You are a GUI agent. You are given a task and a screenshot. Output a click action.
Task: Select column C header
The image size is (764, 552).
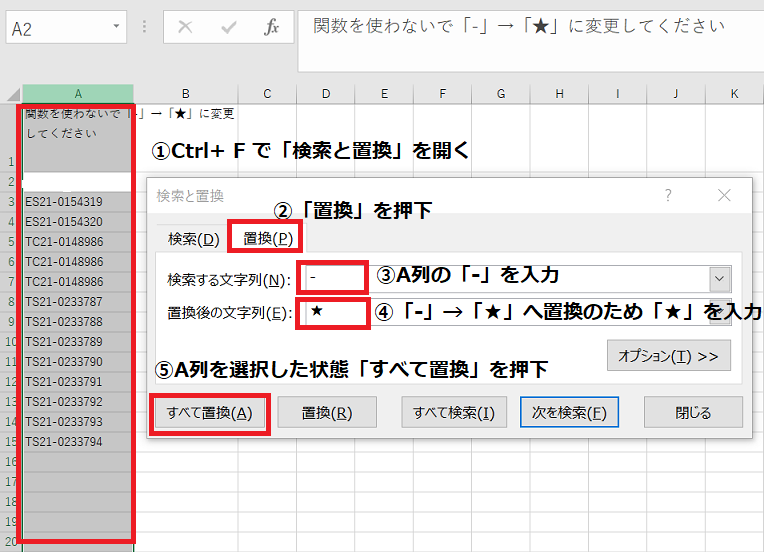click(267, 94)
